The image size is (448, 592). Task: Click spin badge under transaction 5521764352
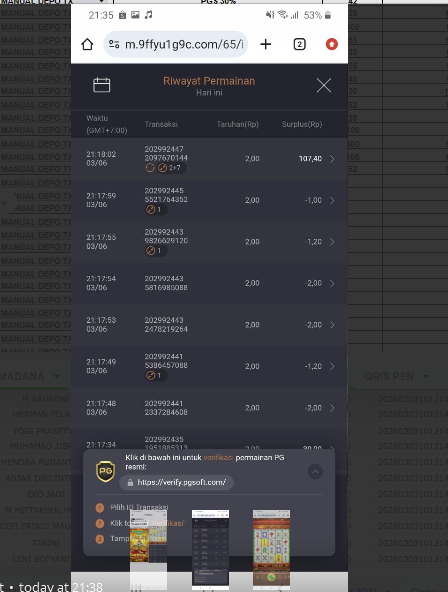point(155,210)
